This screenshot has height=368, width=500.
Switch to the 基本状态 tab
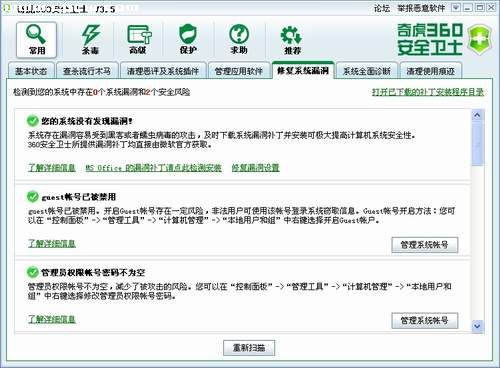pyautogui.click(x=31, y=71)
